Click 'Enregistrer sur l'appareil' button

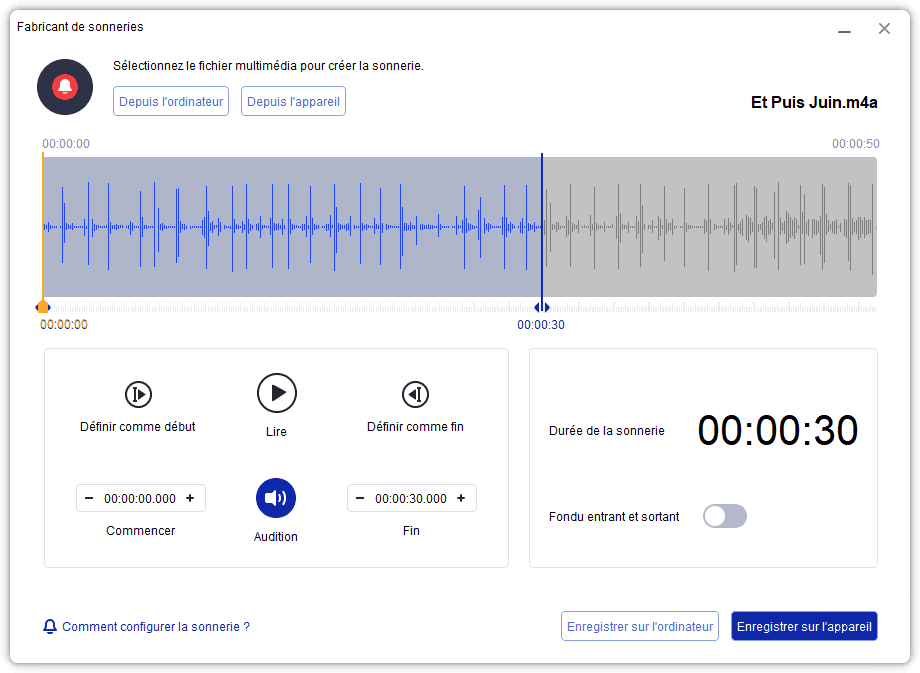coord(804,627)
